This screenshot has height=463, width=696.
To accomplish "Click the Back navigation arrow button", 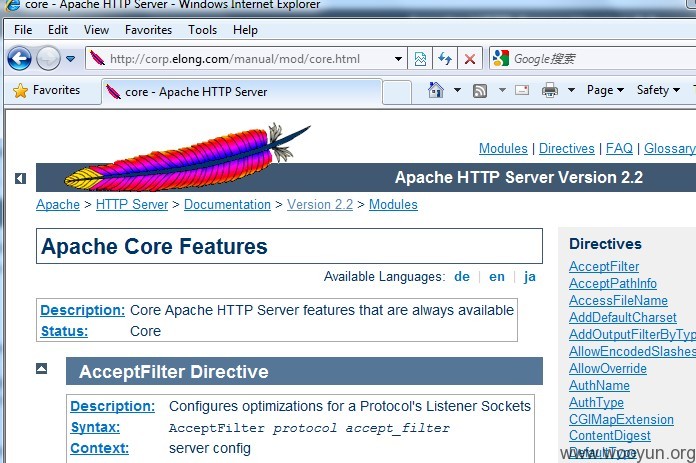I will coord(19,59).
